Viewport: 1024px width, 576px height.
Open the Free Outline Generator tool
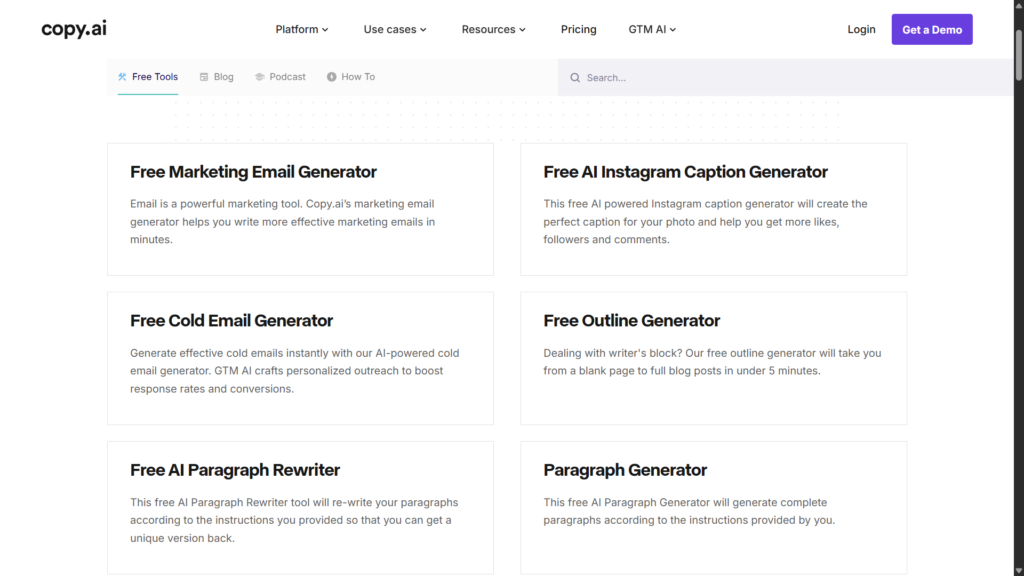click(x=713, y=359)
